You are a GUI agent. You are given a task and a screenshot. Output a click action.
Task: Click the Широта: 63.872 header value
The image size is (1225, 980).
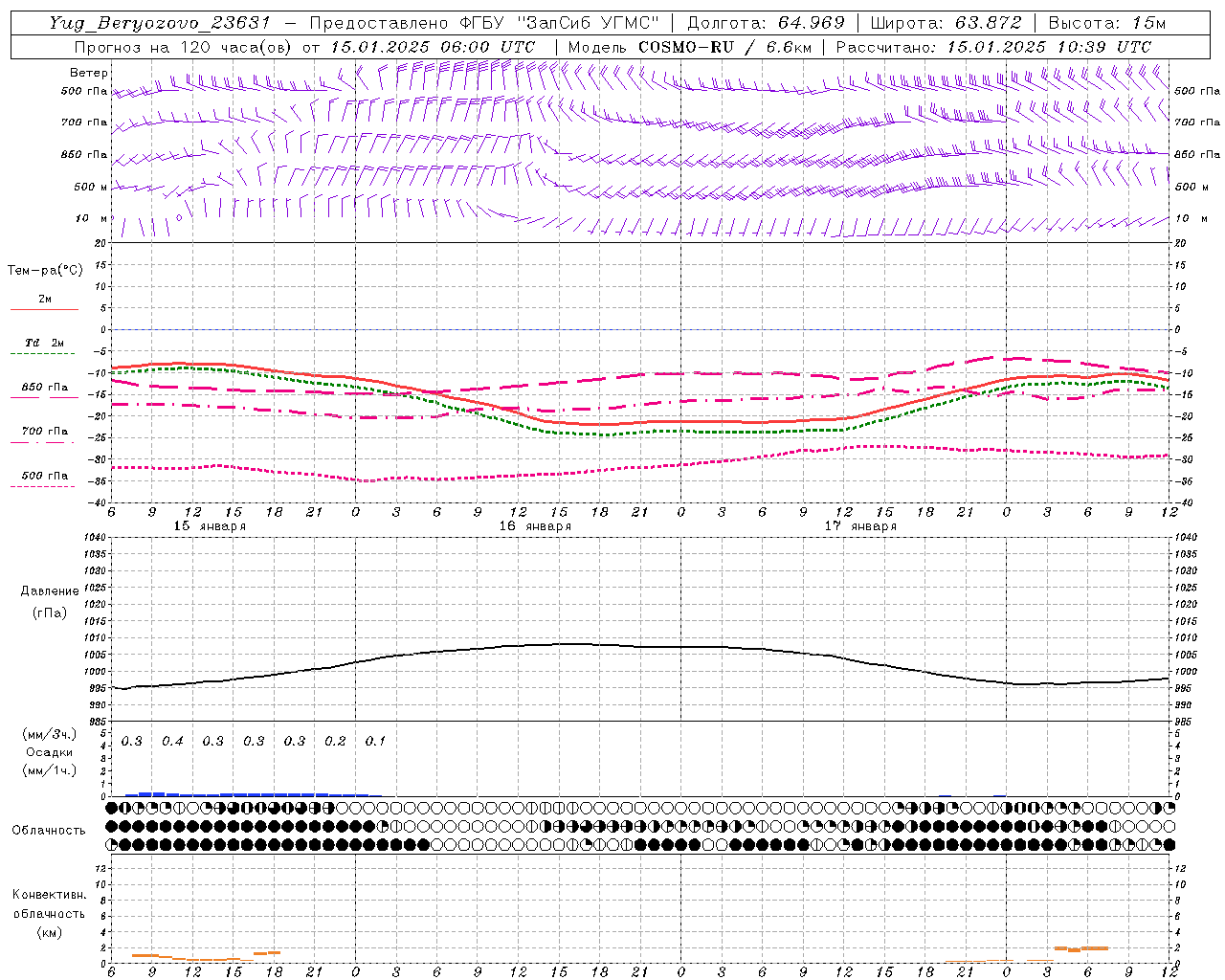point(946,23)
